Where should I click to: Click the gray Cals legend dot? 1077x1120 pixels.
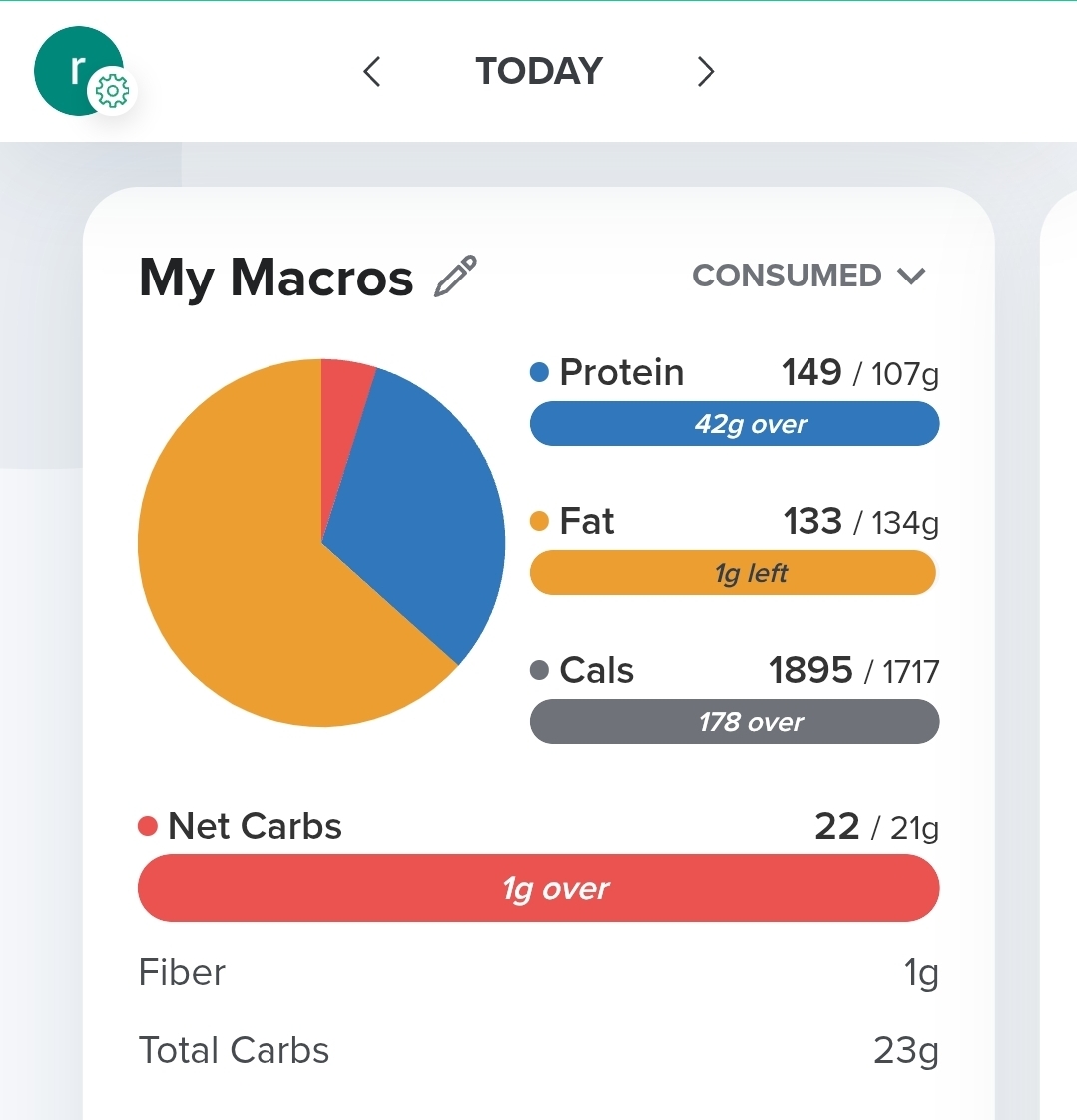(x=539, y=670)
